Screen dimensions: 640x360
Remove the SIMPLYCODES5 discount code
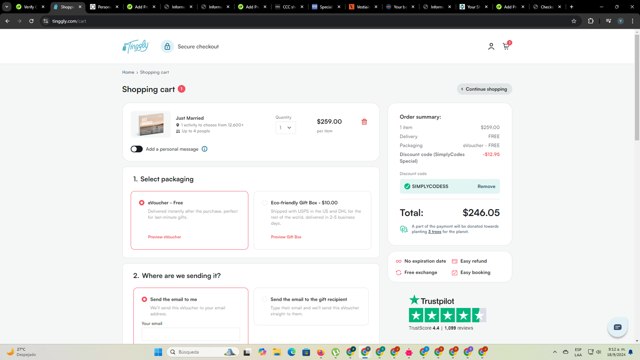coord(486,186)
